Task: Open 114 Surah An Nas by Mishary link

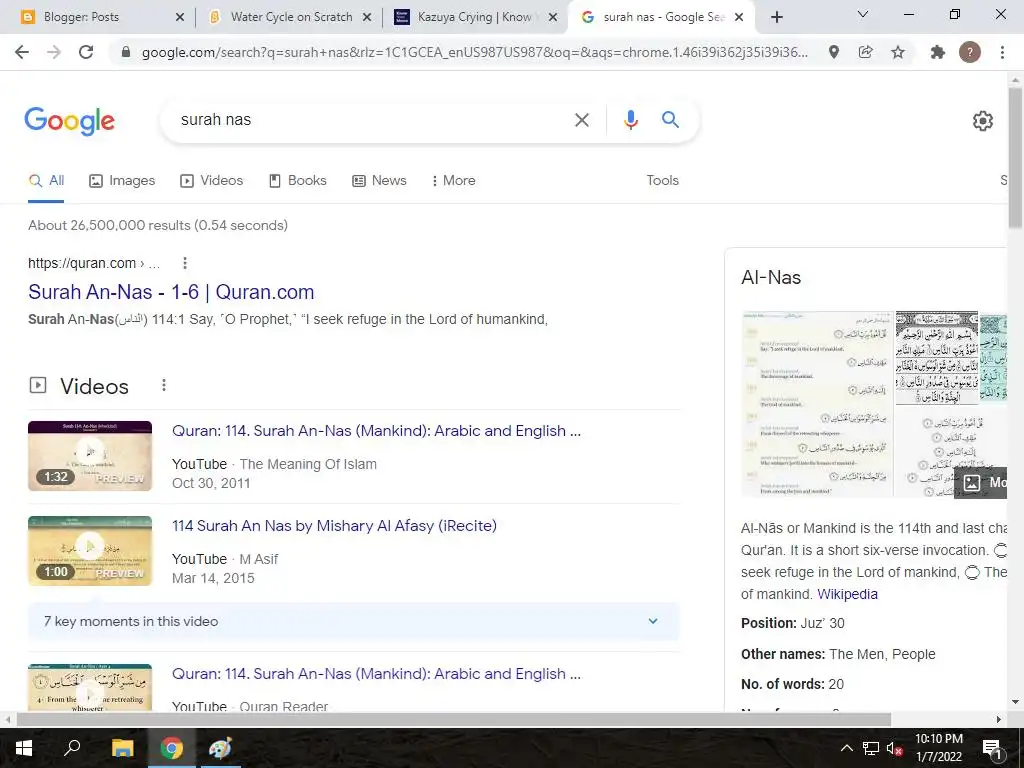Action: click(x=334, y=526)
